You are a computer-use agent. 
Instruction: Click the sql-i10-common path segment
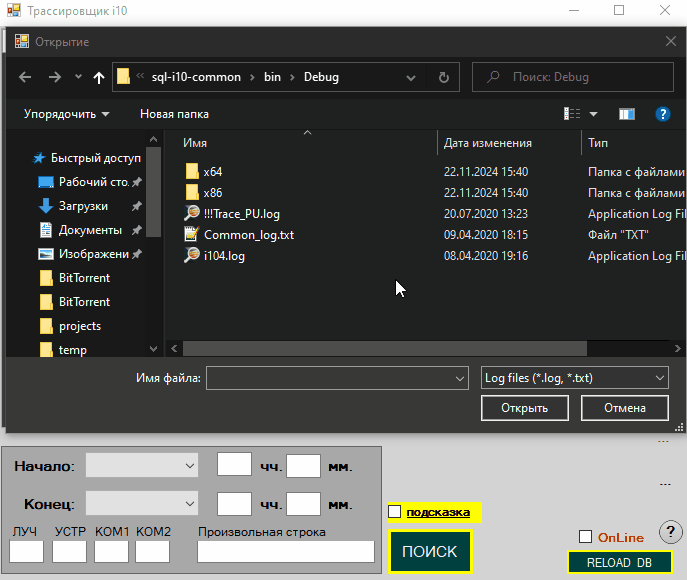(196, 77)
